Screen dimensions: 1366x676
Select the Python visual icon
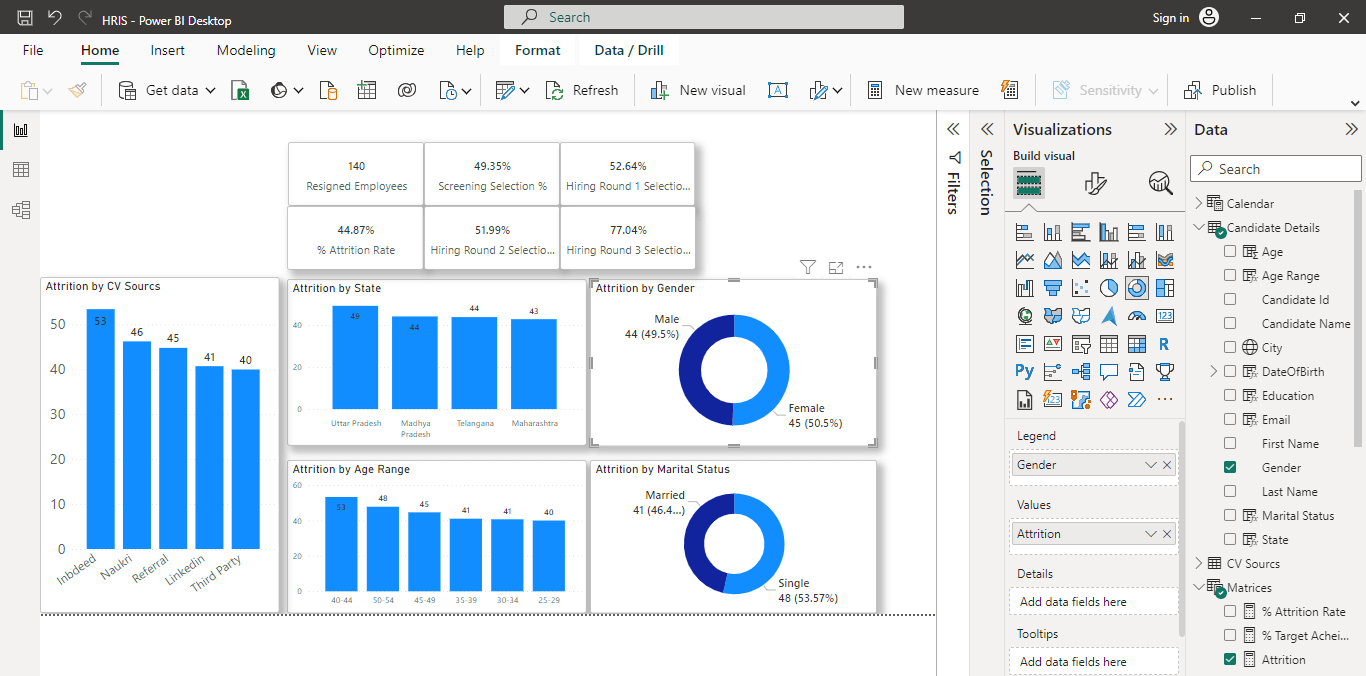[1024, 371]
